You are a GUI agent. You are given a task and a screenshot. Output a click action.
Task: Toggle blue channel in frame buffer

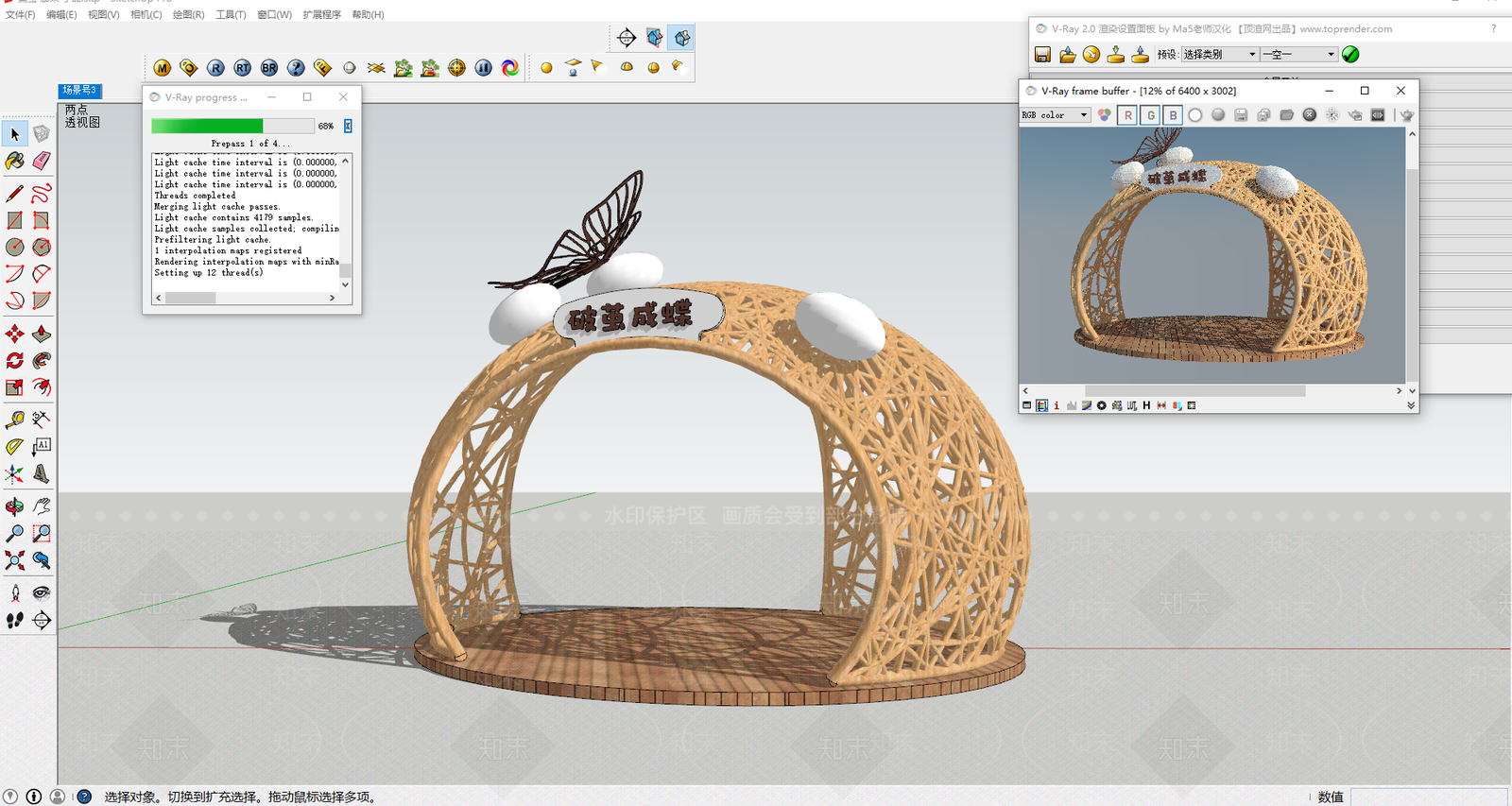pos(1173,115)
